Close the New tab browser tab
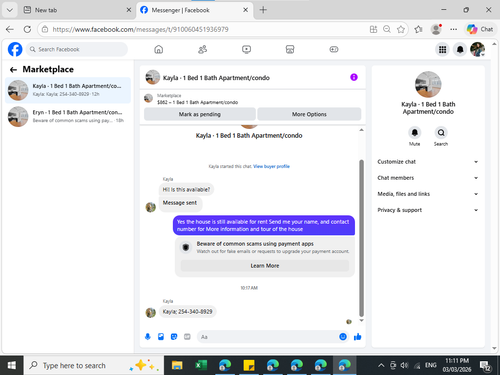Screen dimensions: 500x375 pyautogui.click(x=129, y=10)
